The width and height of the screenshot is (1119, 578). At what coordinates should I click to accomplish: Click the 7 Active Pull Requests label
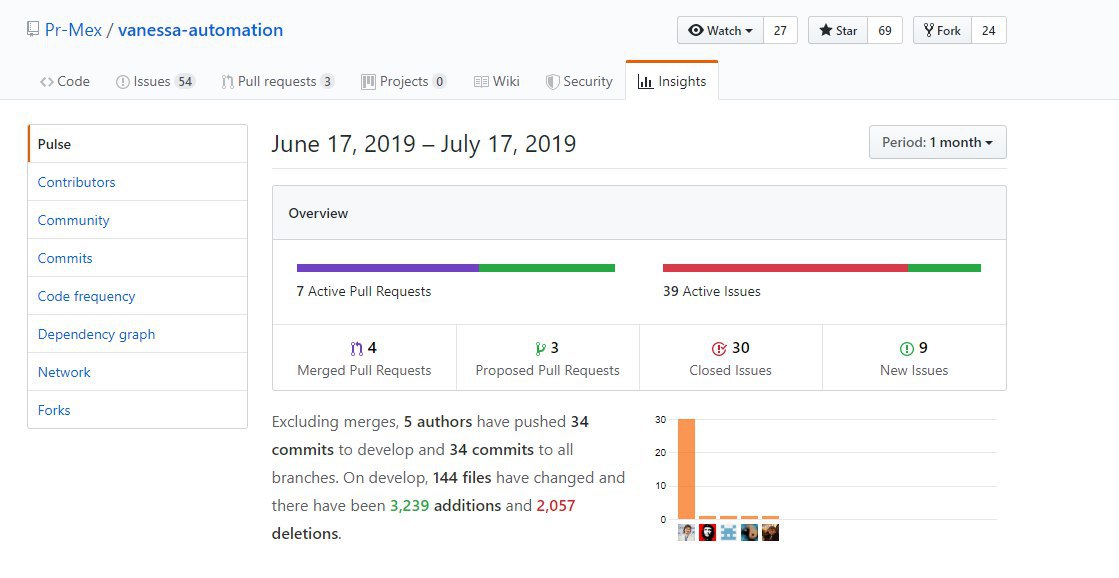364,291
